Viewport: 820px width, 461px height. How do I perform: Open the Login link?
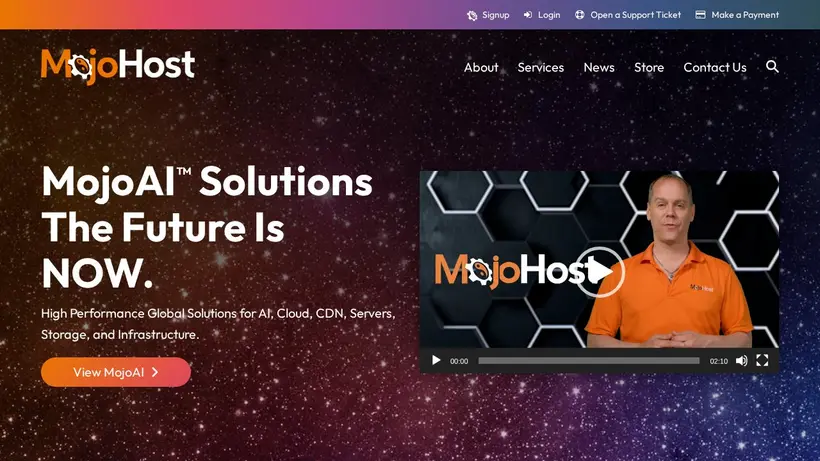click(x=549, y=15)
